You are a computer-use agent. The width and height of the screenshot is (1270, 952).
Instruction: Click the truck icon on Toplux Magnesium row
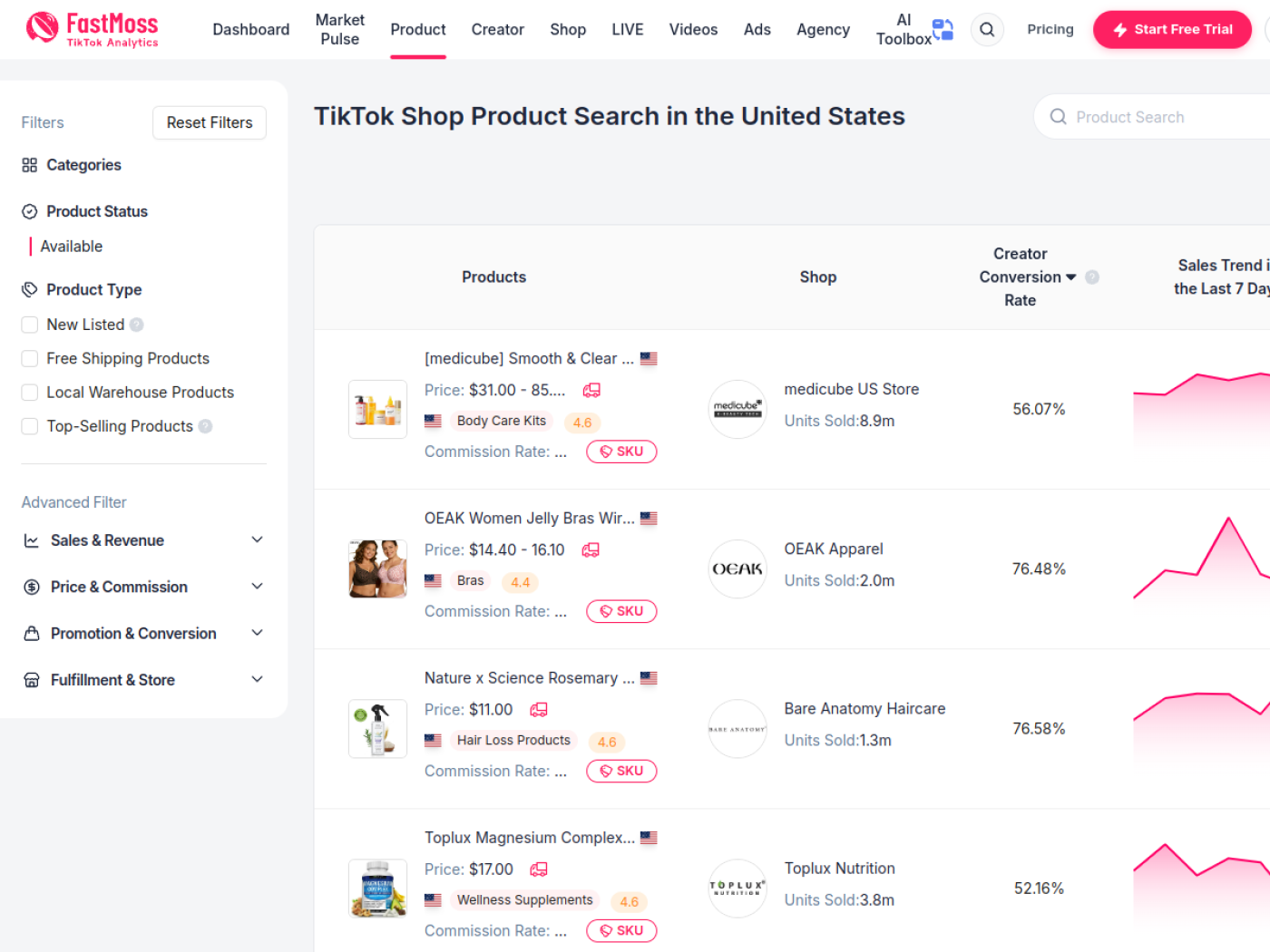(539, 869)
